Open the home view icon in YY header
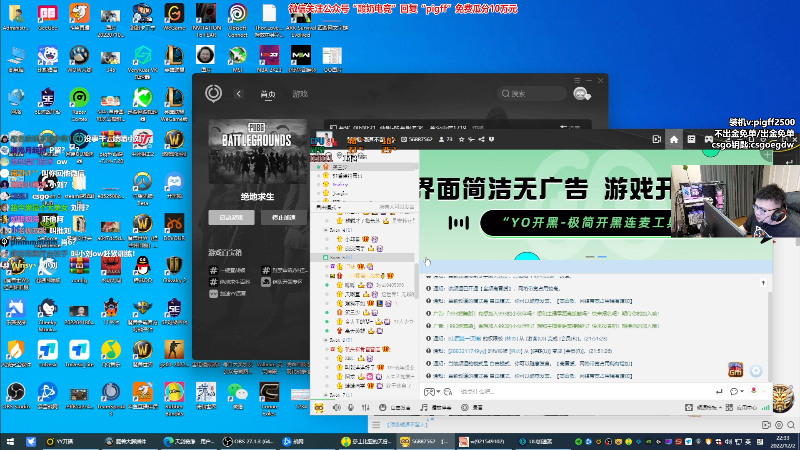This screenshot has width=800, height=450. click(x=673, y=139)
